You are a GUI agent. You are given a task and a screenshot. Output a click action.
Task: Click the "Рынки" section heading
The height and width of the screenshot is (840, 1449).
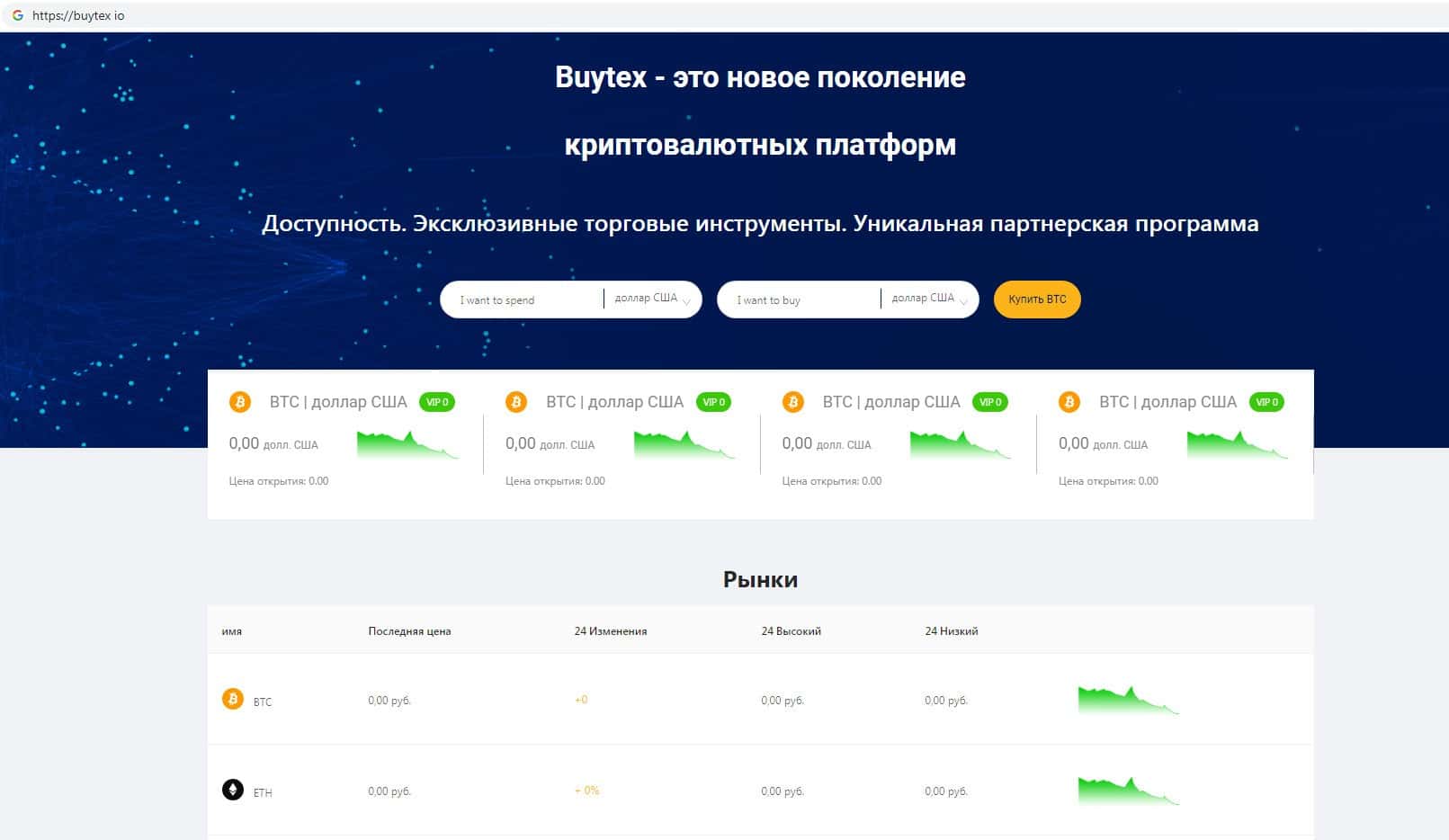[760, 579]
